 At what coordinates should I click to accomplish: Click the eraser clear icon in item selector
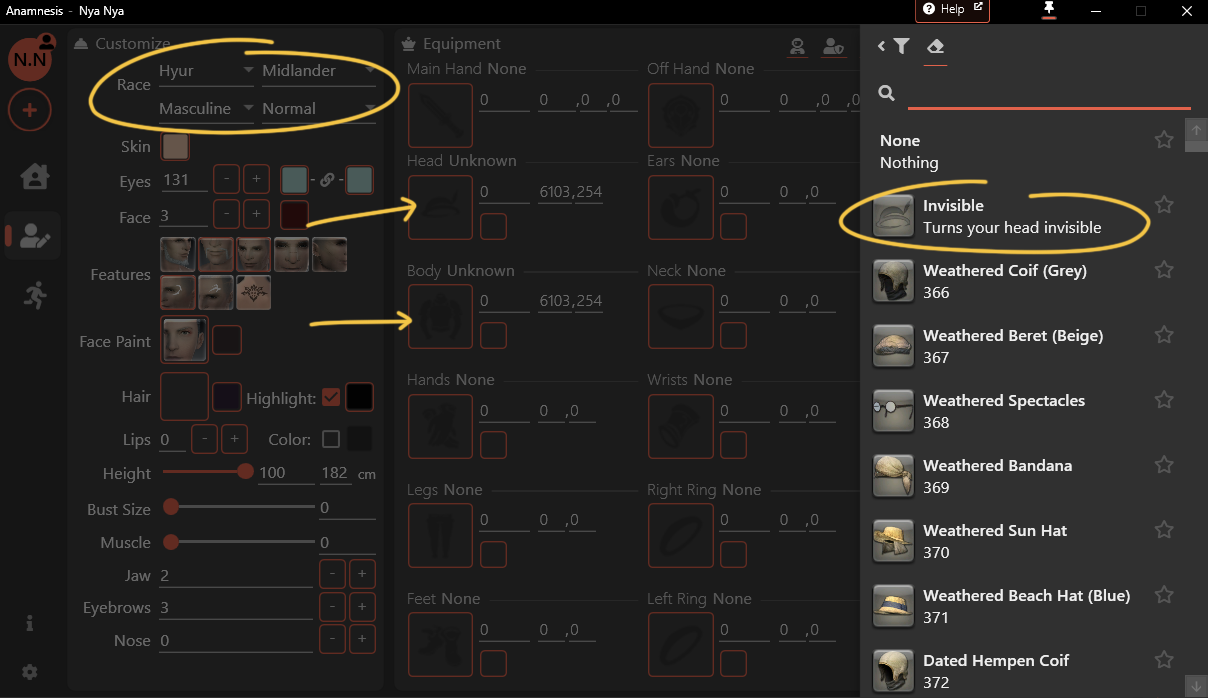[x=935, y=46]
